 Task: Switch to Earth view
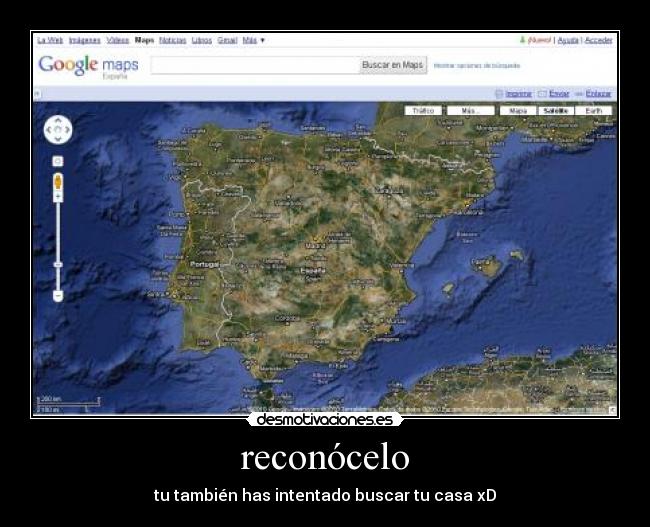[594, 111]
